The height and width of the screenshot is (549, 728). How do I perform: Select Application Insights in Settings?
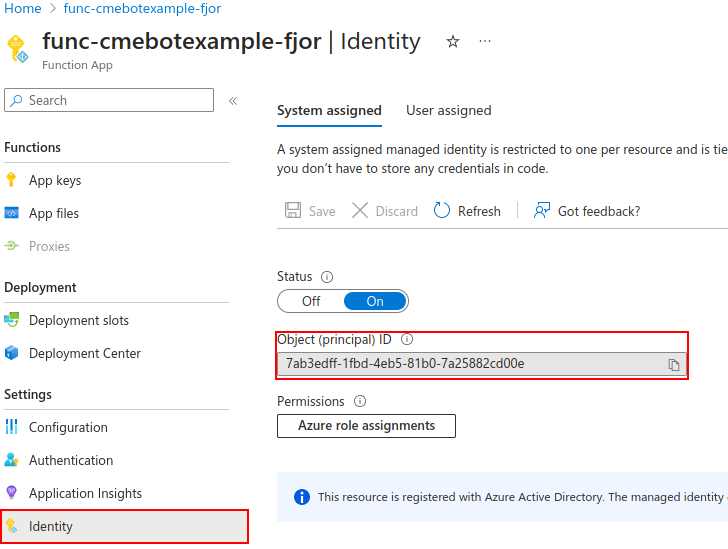tap(85, 493)
